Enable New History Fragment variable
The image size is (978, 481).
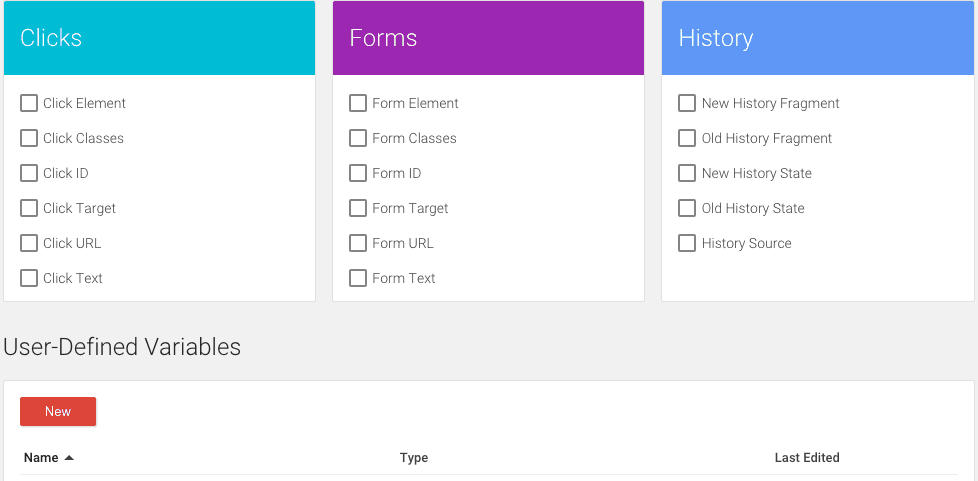click(687, 103)
